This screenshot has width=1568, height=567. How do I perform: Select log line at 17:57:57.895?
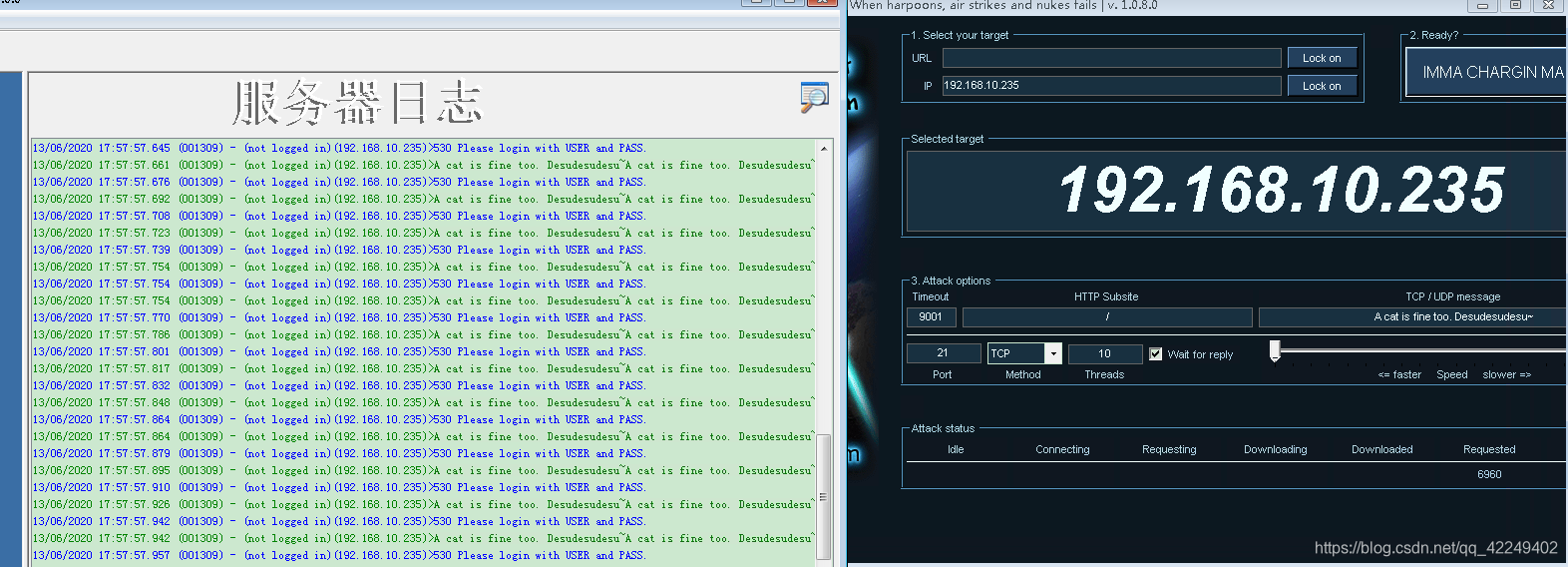coord(423,470)
